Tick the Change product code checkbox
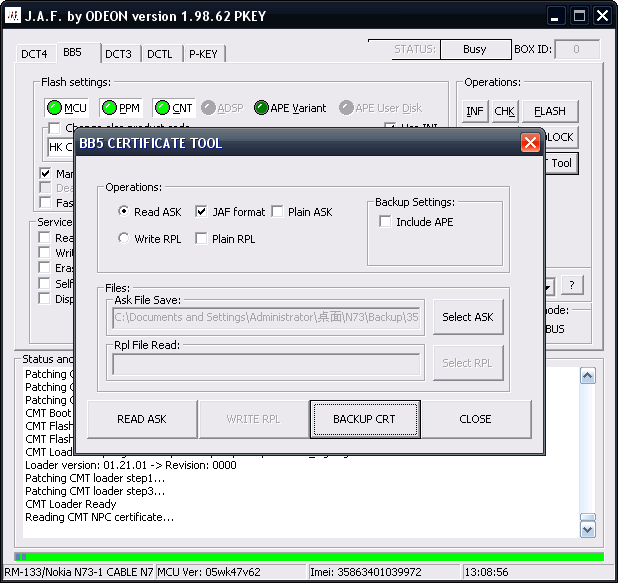This screenshot has width=618, height=583. 54,128
